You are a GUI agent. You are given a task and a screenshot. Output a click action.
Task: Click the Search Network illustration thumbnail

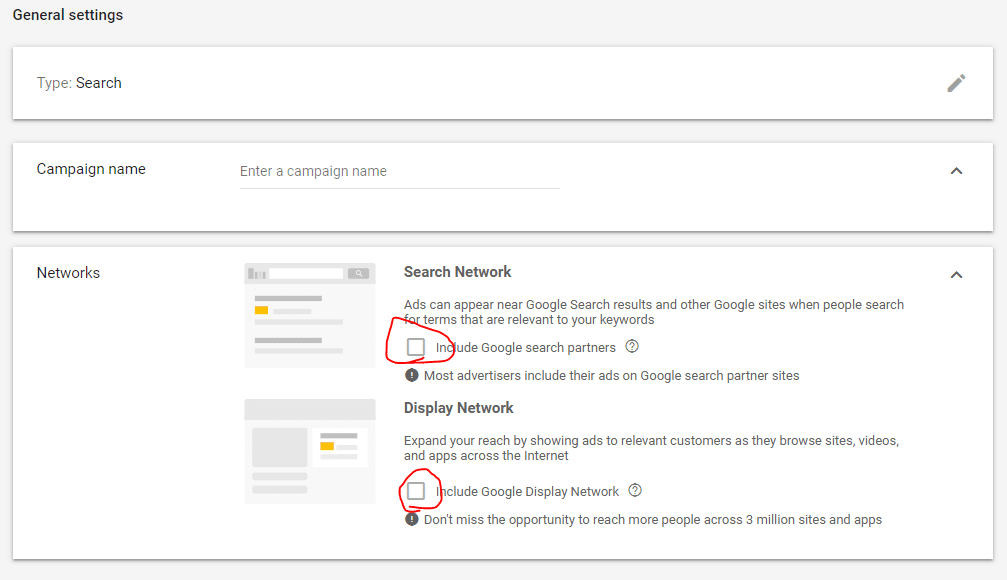pos(310,315)
